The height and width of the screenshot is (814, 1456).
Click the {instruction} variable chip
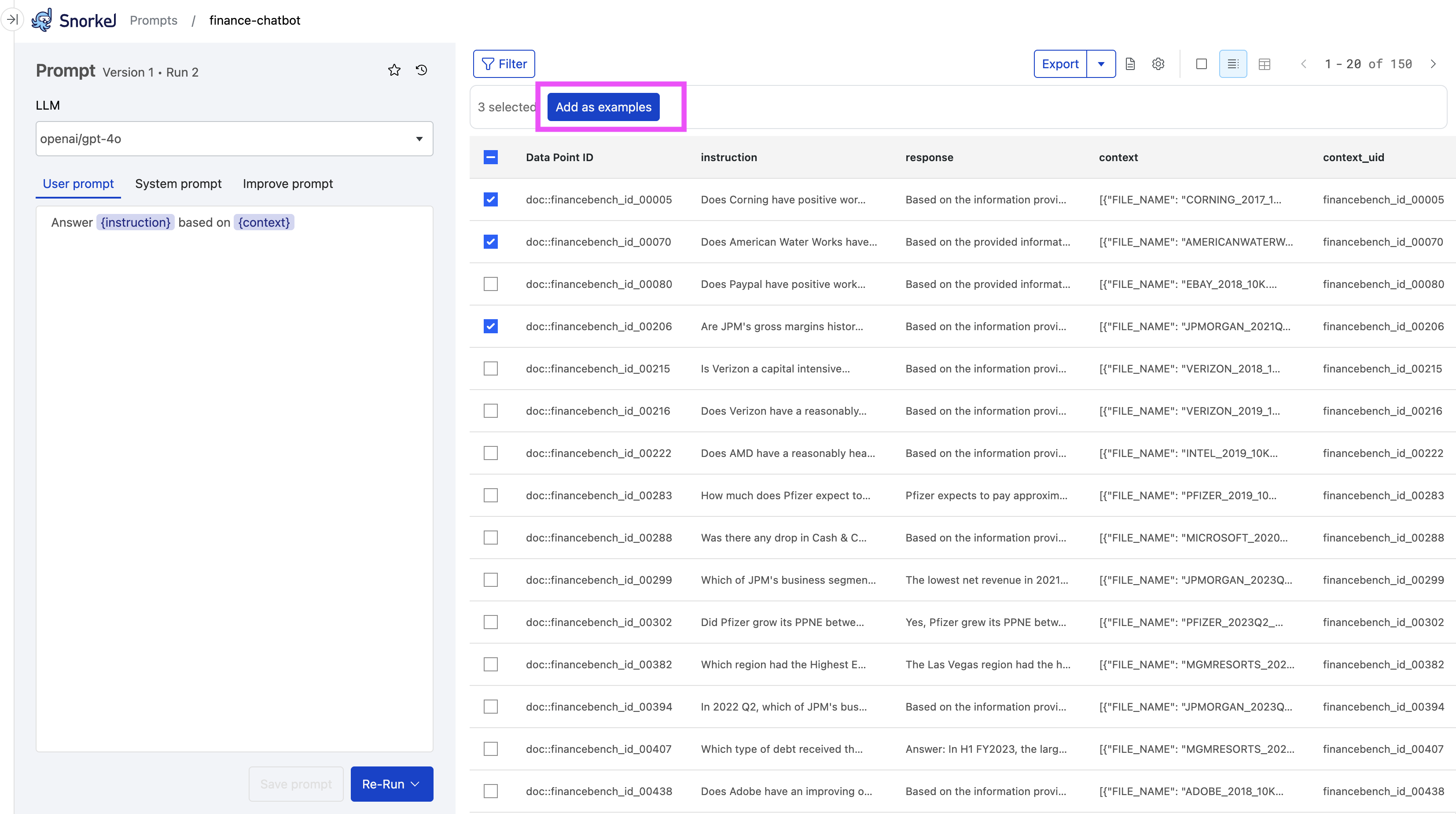(x=135, y=223)
